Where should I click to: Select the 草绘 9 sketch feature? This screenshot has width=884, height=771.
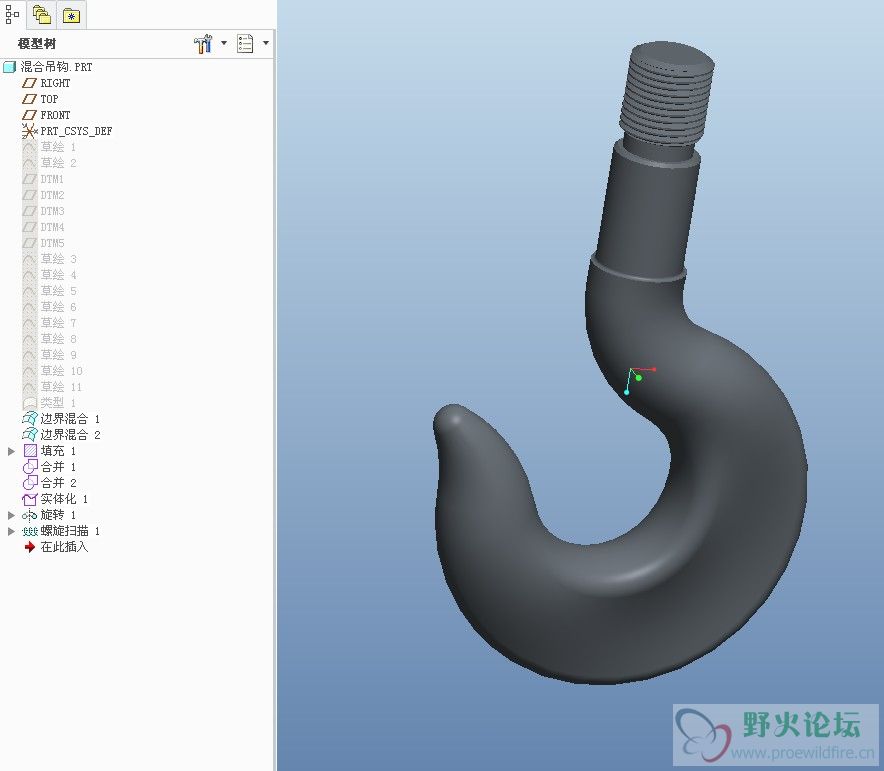point(58,355)
